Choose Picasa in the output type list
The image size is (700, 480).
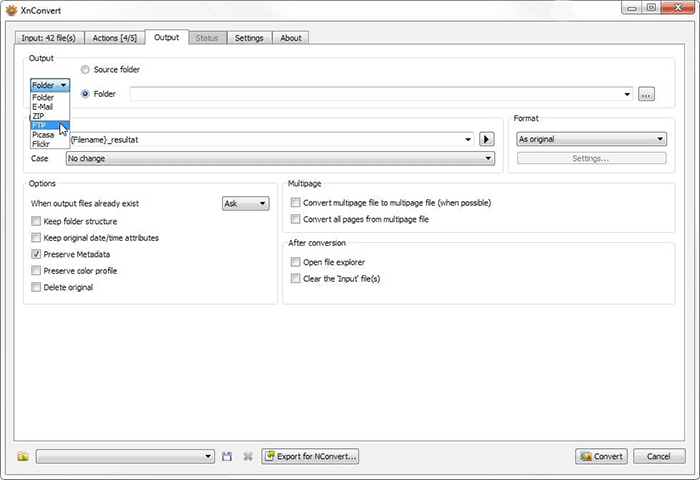[50, 135]
